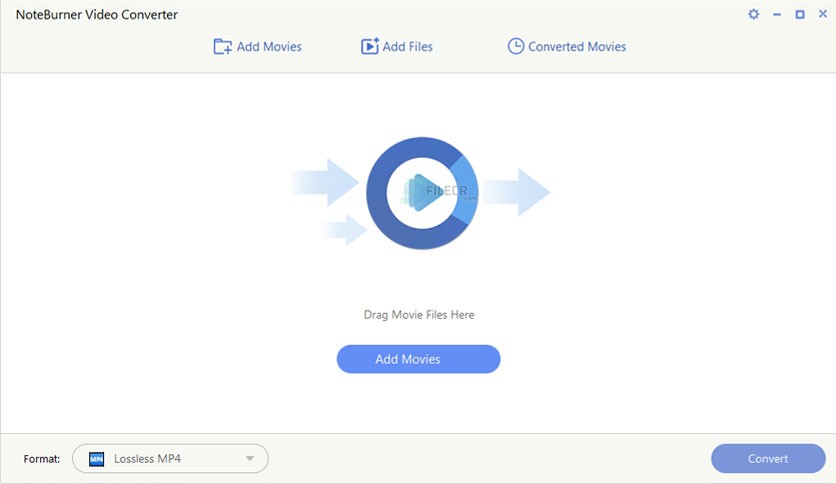
Task: Click the Drag Movie Files Here text
Action: pos(419,315)
